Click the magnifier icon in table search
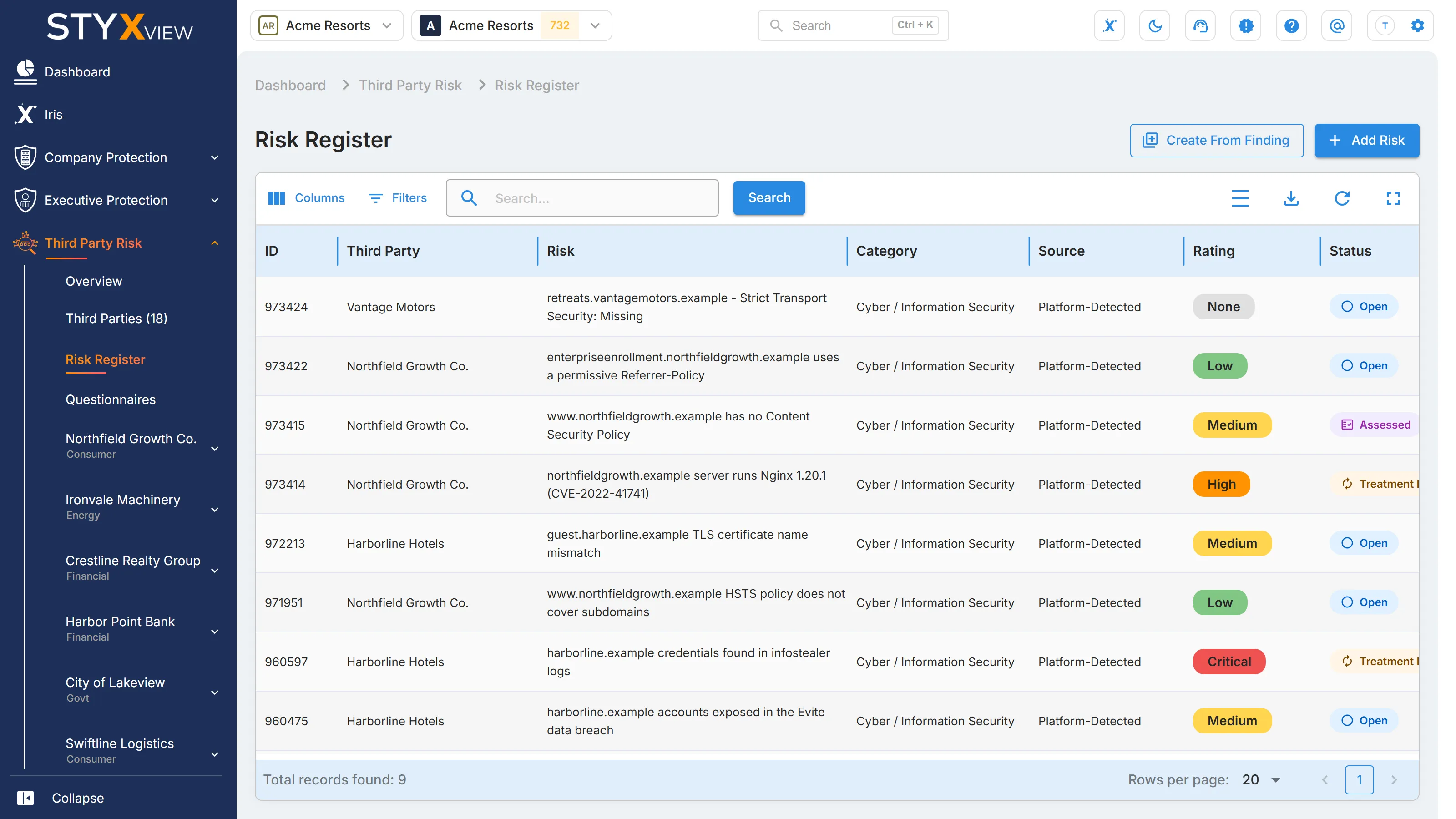Screen dimensions: 1456x819 click(x=469, y=198)
